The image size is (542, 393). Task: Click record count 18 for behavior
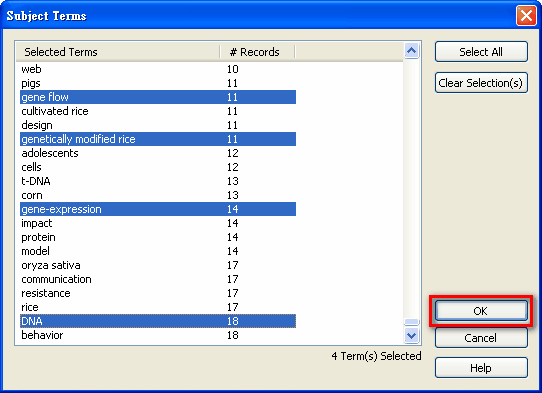pos(233,335)
